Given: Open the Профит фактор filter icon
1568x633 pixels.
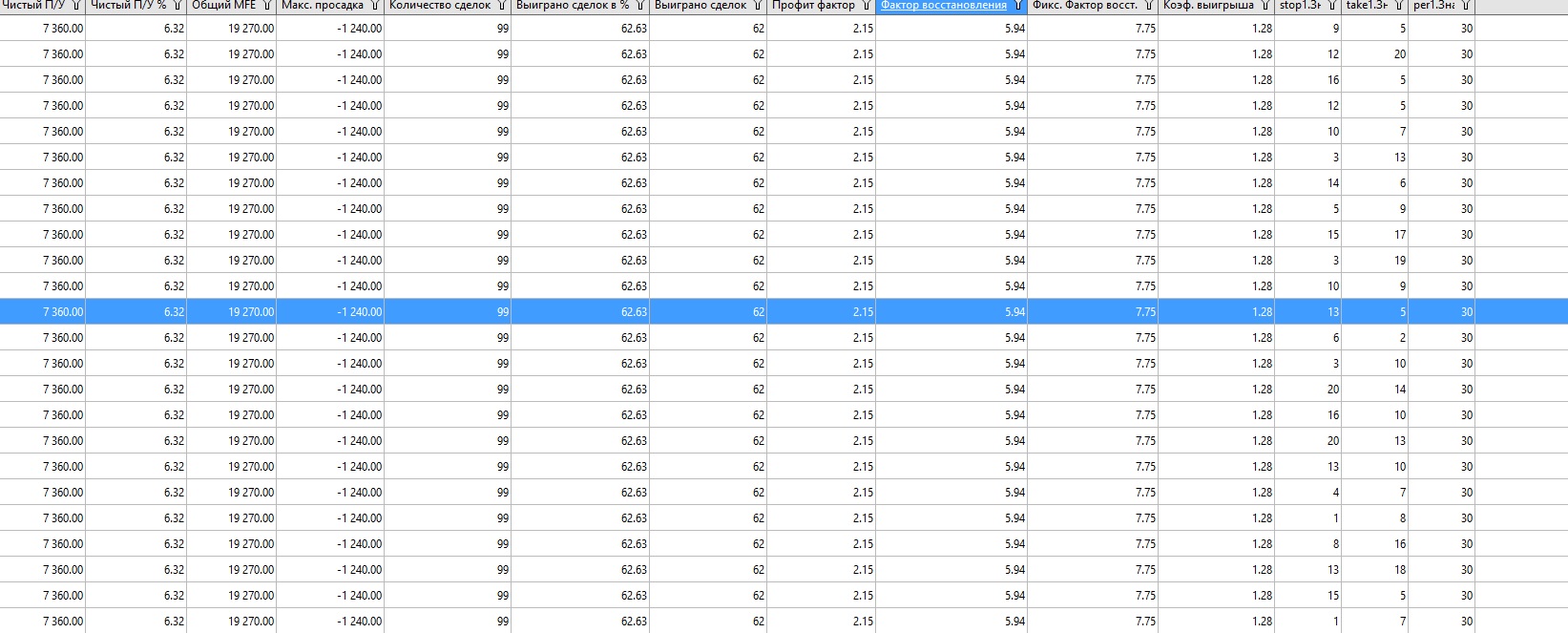Looking at the screenshot, I should pyautogui.click(x=867, y=6).
